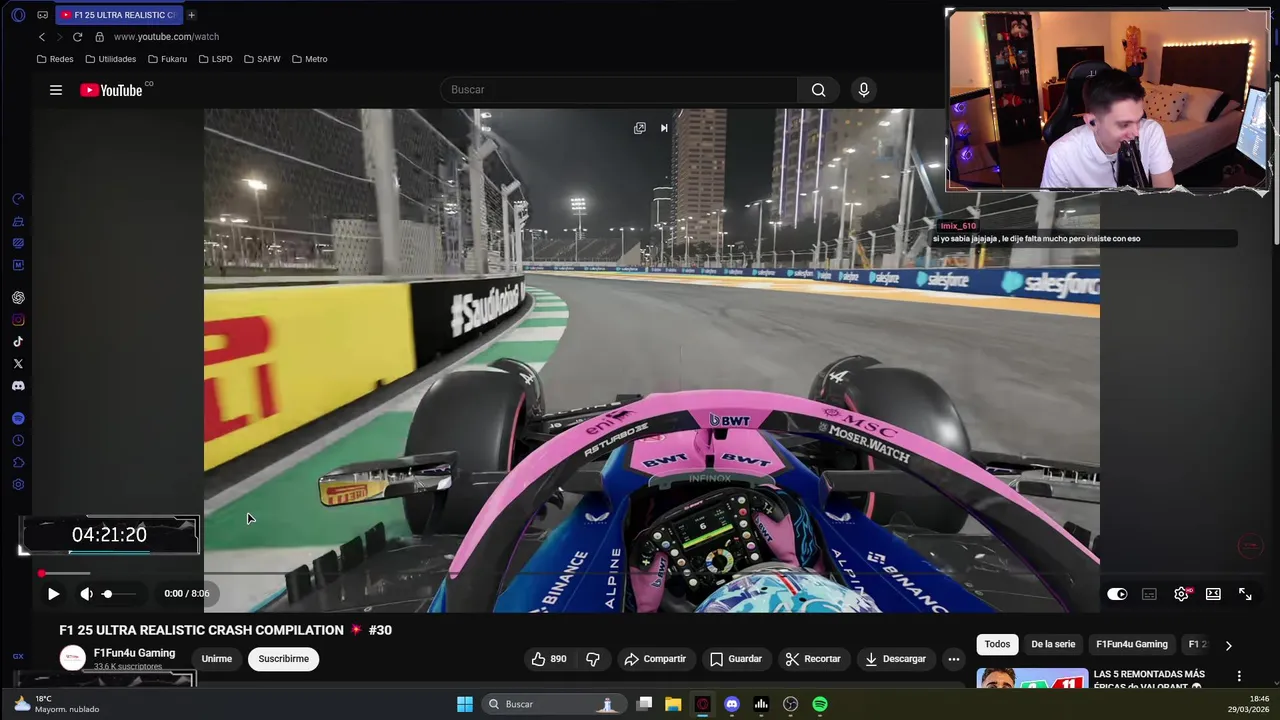Viewport: 1280px width, 720px height.
Task: Open the Utilidades bookmarks folder
Action: point(110,59)
